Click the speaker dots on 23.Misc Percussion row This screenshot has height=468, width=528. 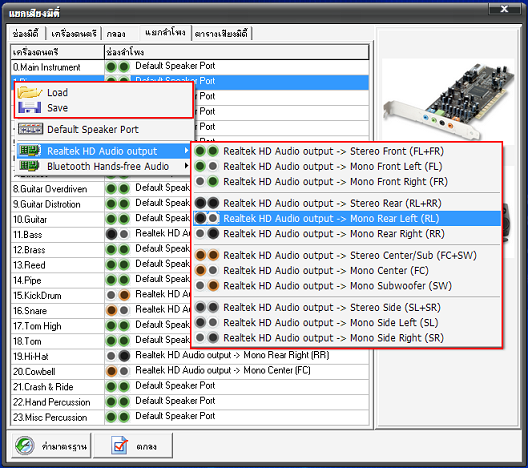[x=118, y=417]
